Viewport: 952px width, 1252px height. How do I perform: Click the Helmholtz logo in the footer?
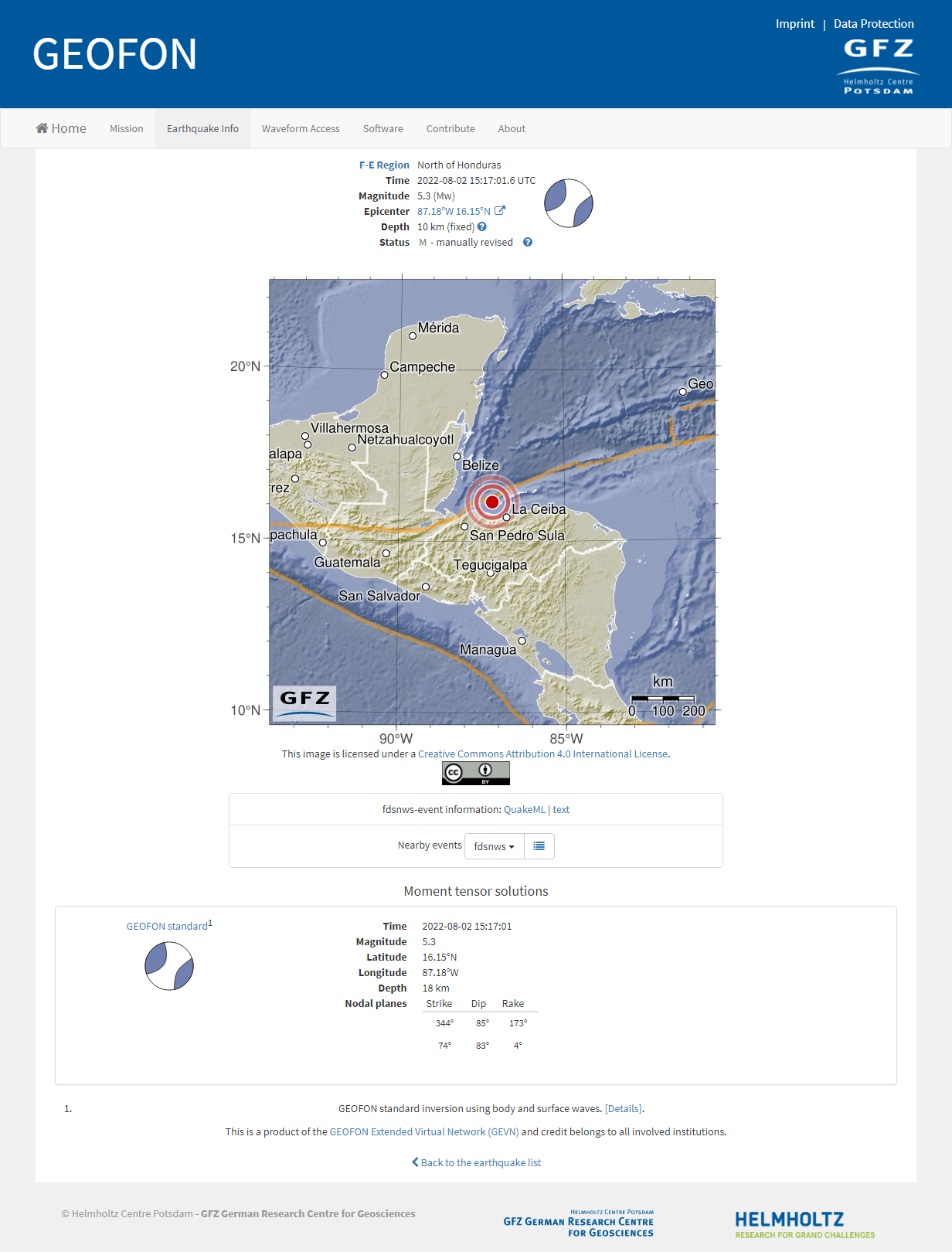point(804,1224)
